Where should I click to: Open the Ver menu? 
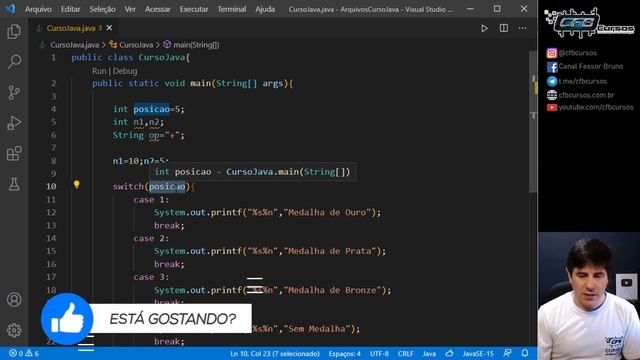[130, 9]
